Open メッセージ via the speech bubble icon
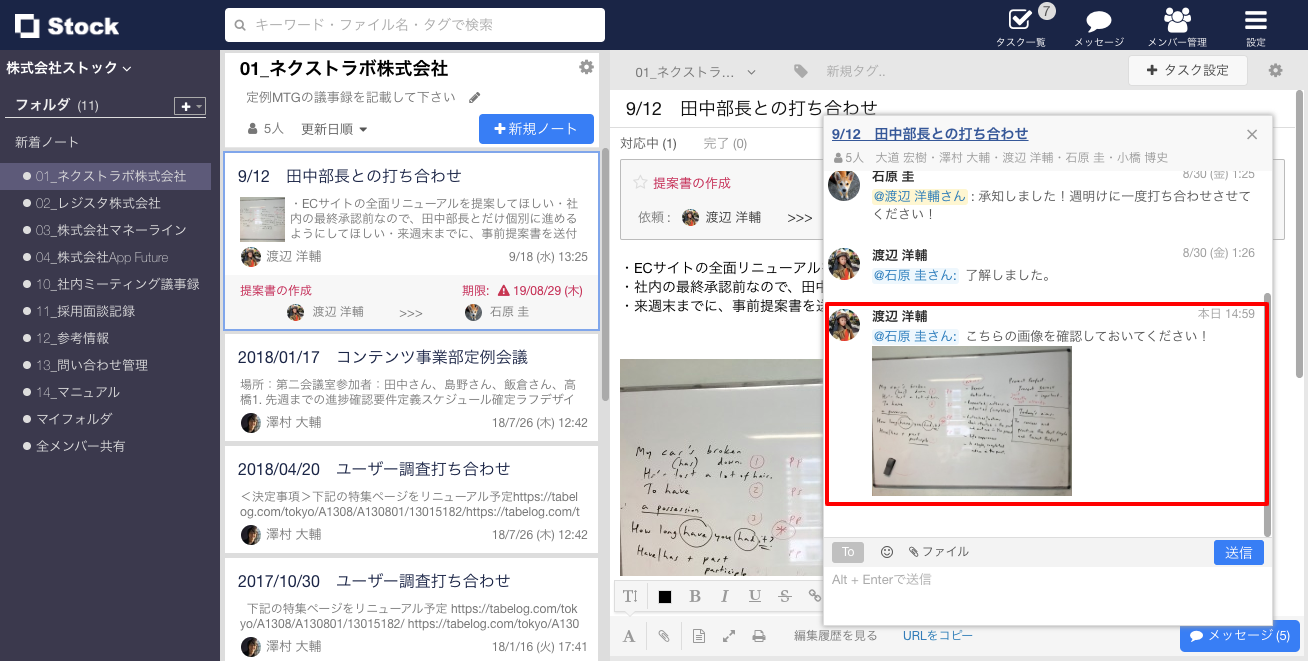 1100,21
